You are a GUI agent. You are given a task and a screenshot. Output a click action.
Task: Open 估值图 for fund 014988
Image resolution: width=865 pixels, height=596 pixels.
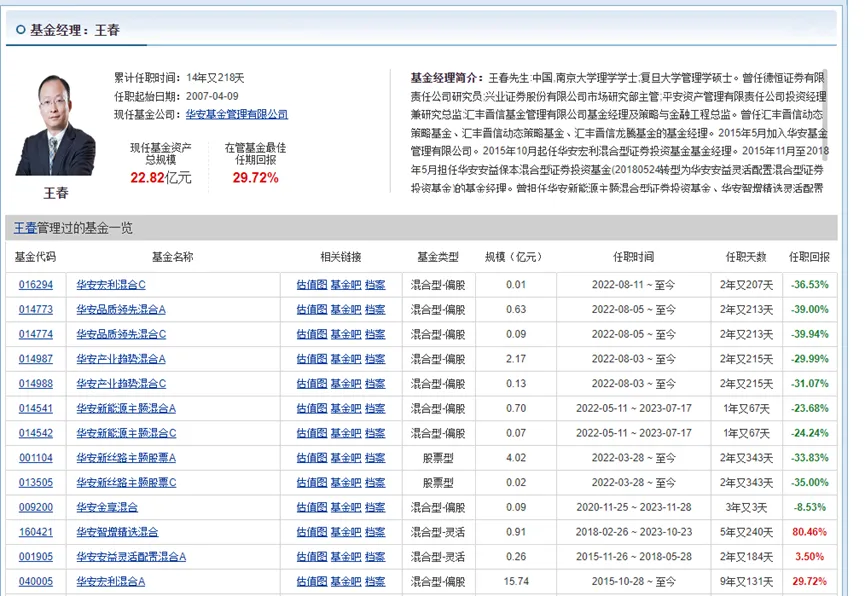coord(312,384)
